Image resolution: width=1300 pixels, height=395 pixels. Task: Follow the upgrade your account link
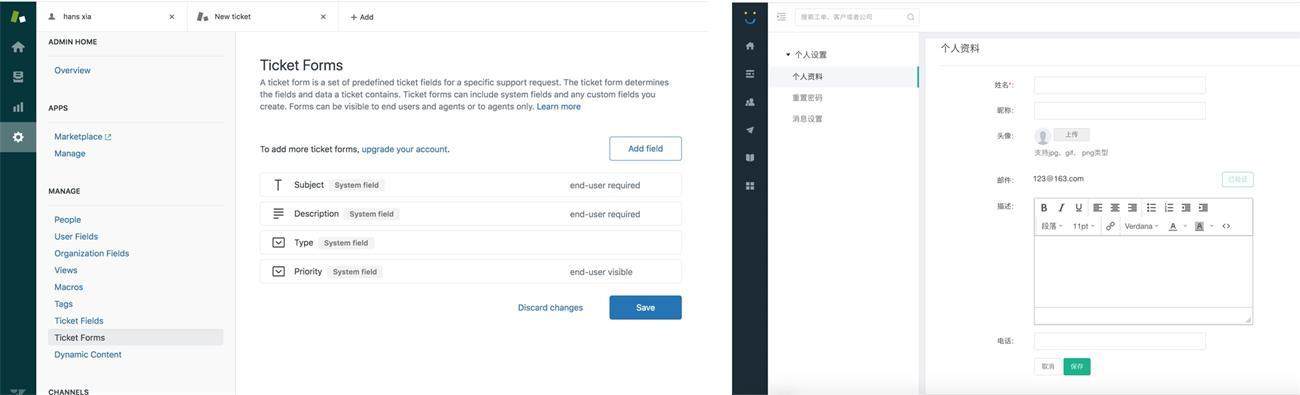click(x=405, y=149)
